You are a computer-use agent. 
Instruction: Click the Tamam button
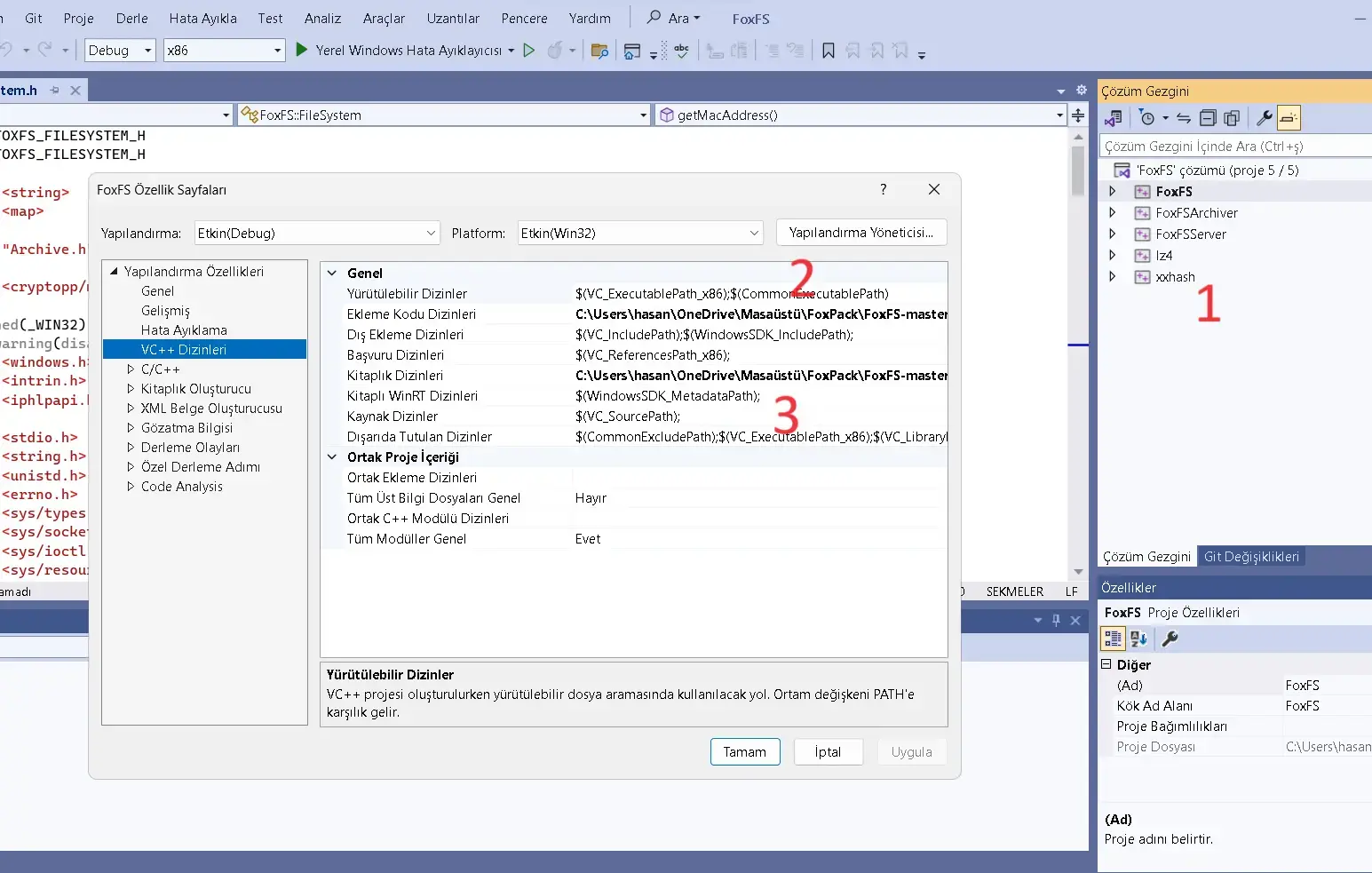pos(744,752)
